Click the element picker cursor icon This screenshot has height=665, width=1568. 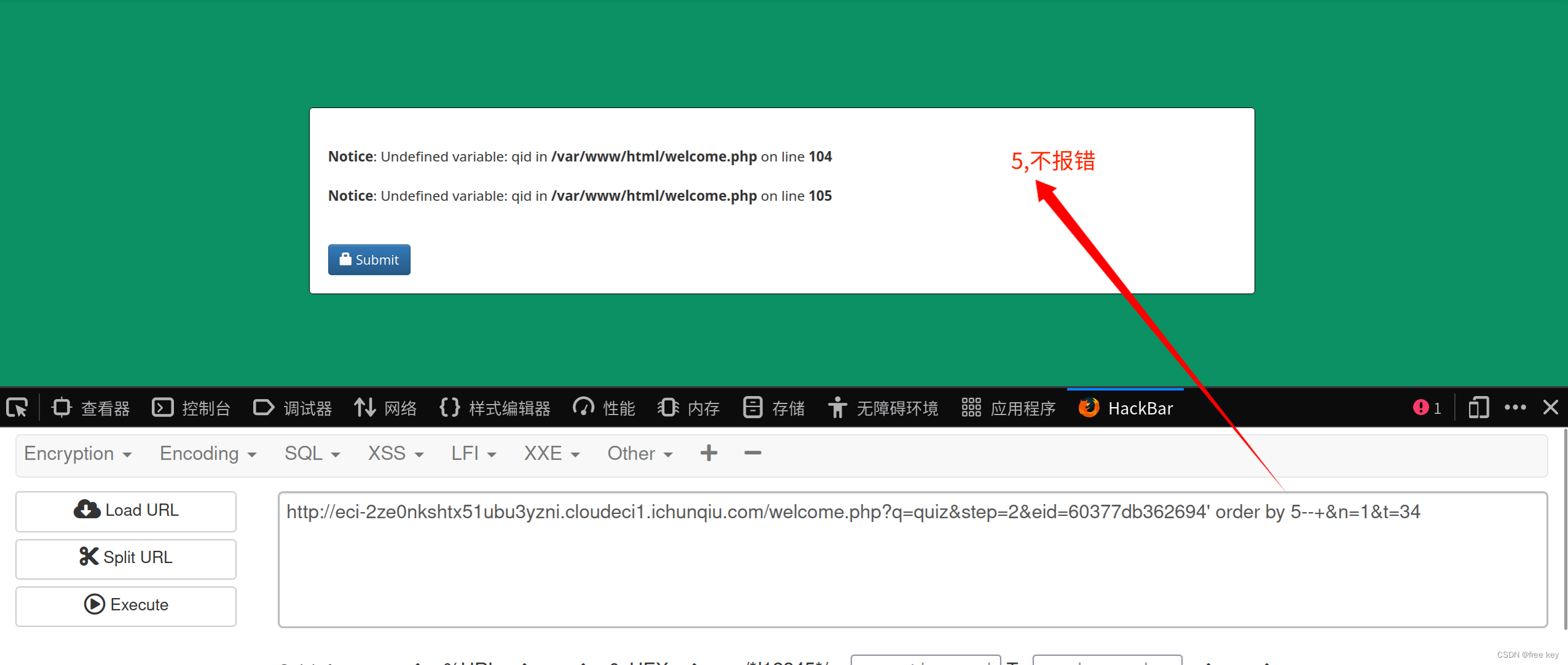point(17,408)
